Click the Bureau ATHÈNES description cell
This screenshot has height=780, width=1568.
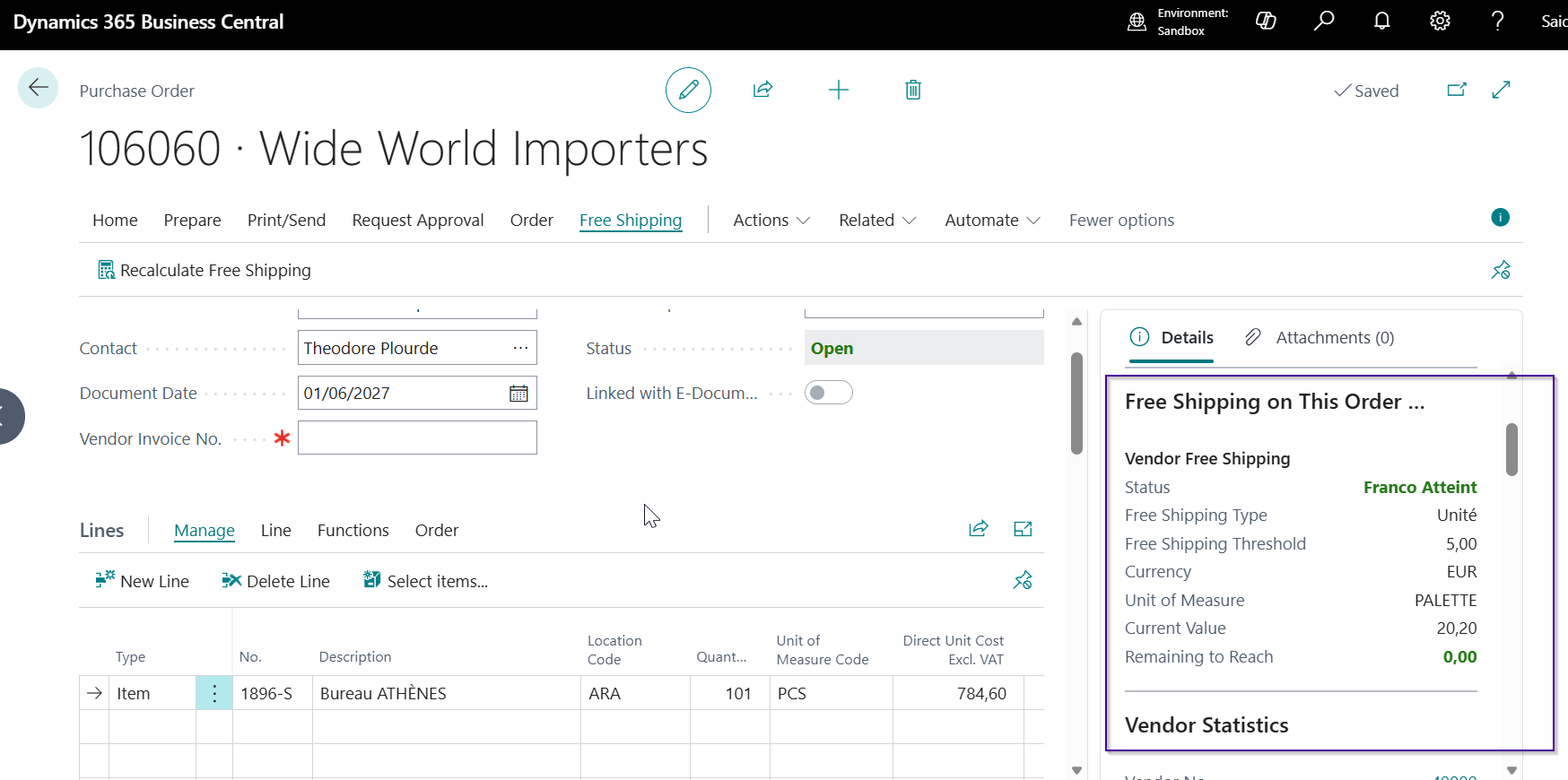click(447, 693)
